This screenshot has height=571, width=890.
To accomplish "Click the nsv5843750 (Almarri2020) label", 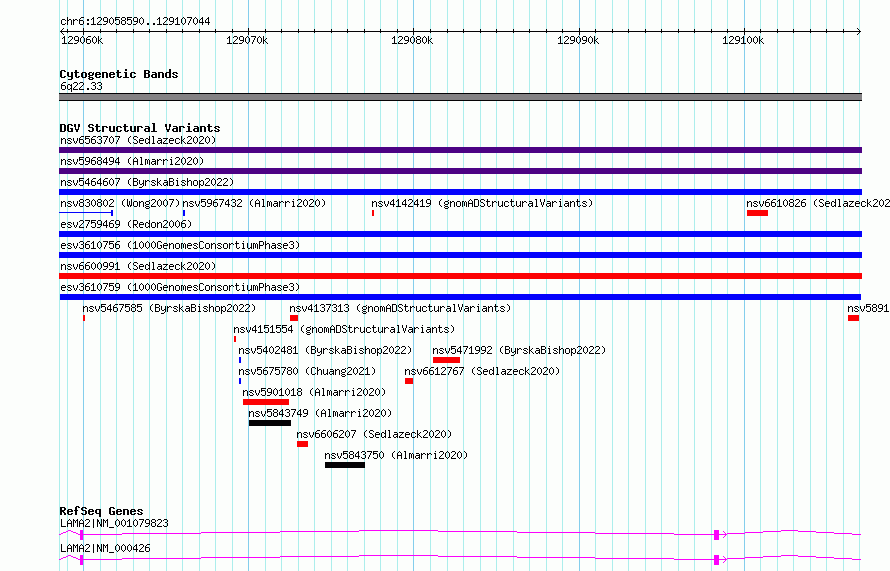I will 396,455.
